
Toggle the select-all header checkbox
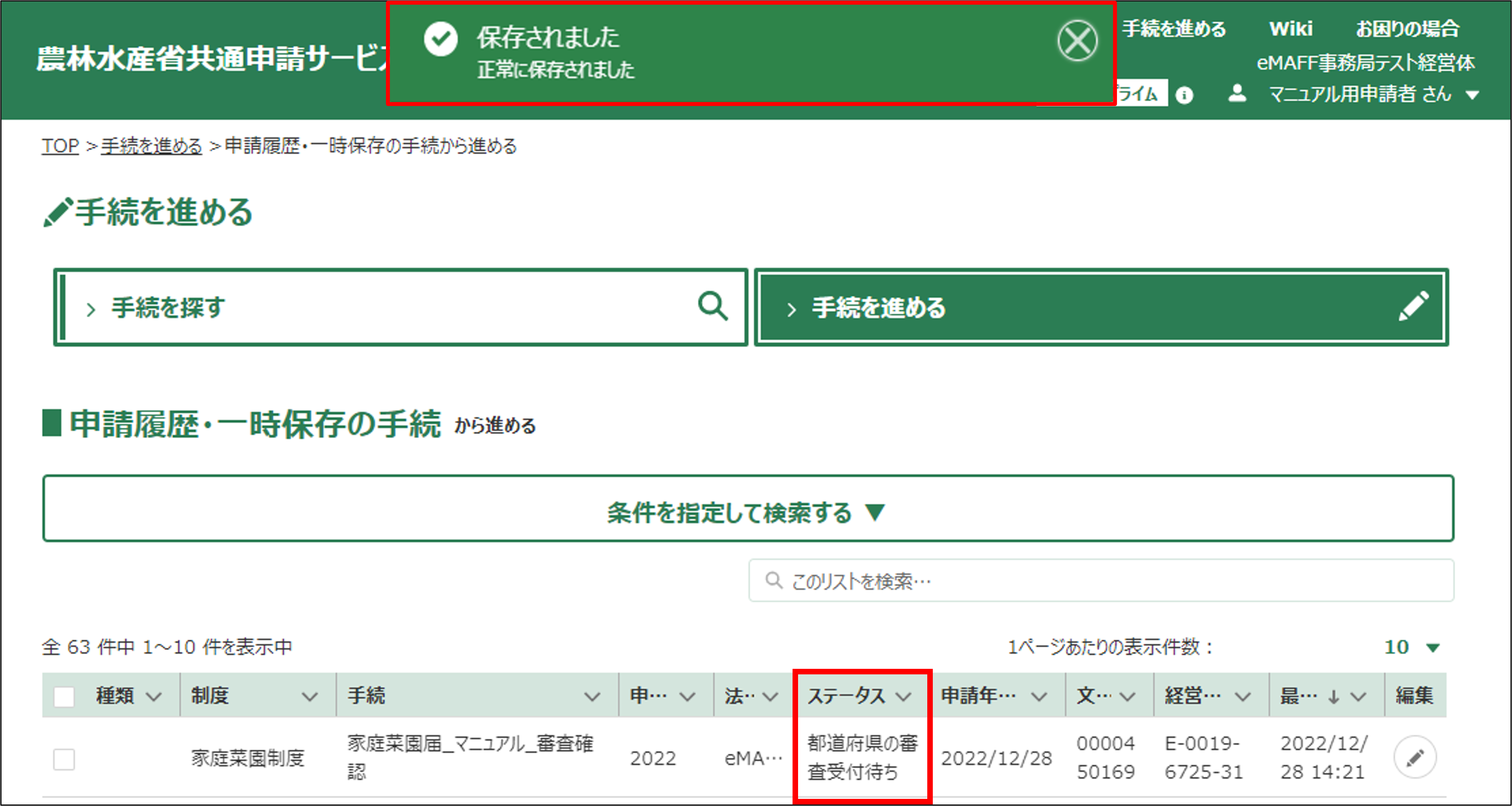[64, 697]
